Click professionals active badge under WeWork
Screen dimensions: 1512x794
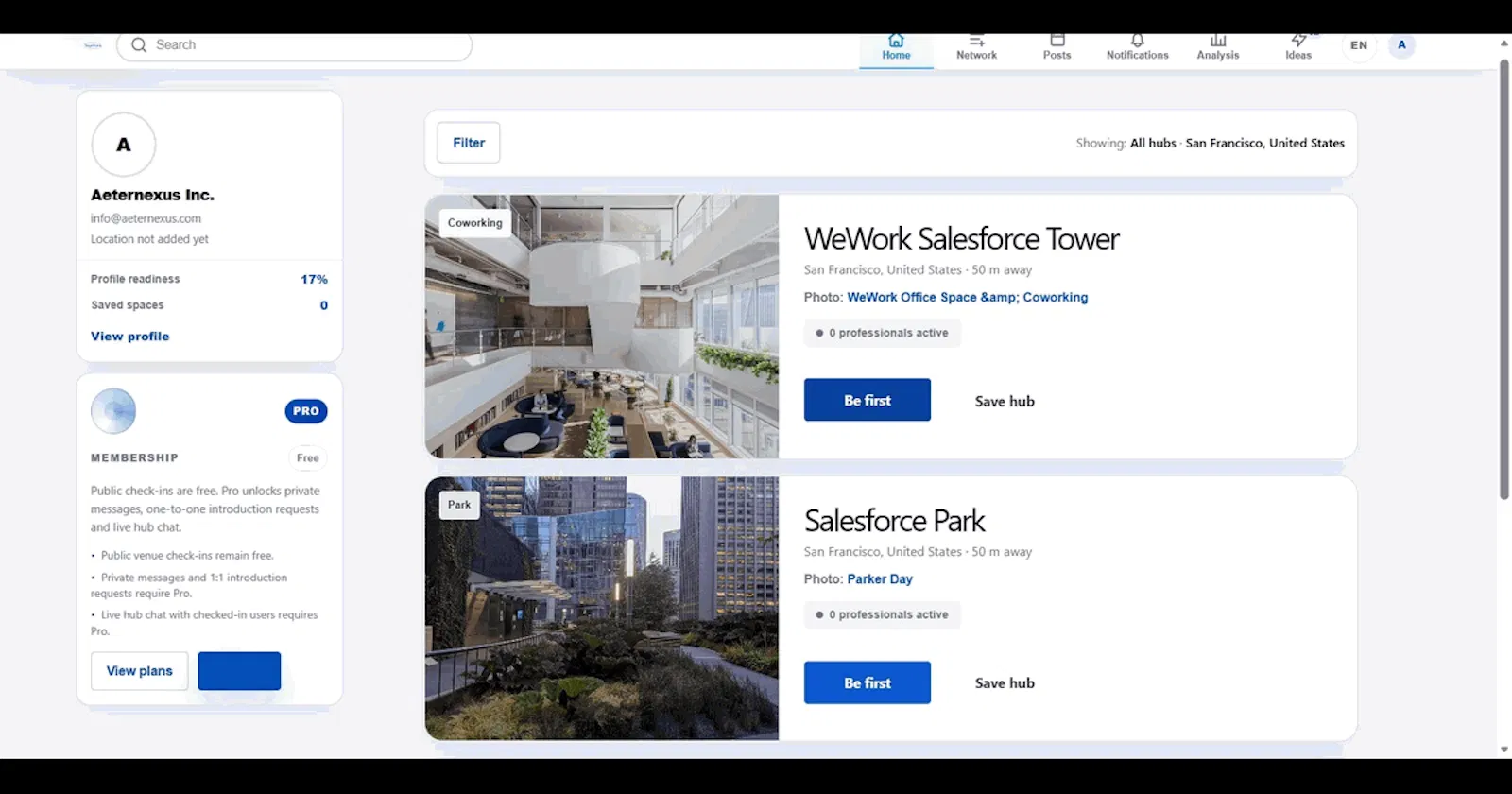pyautogui.click(x=883, y=334)
